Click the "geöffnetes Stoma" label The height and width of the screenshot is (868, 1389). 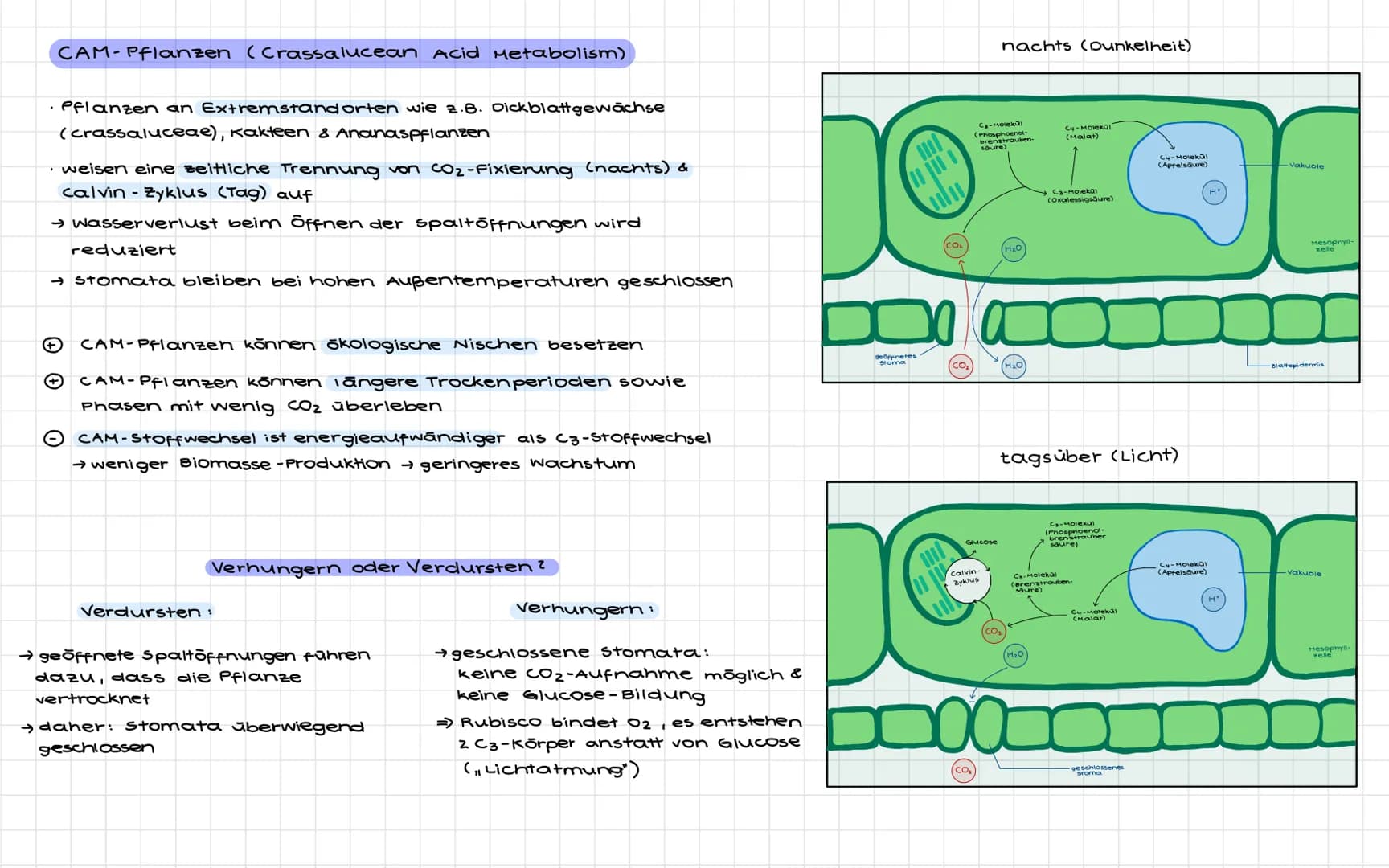point(895,359)
